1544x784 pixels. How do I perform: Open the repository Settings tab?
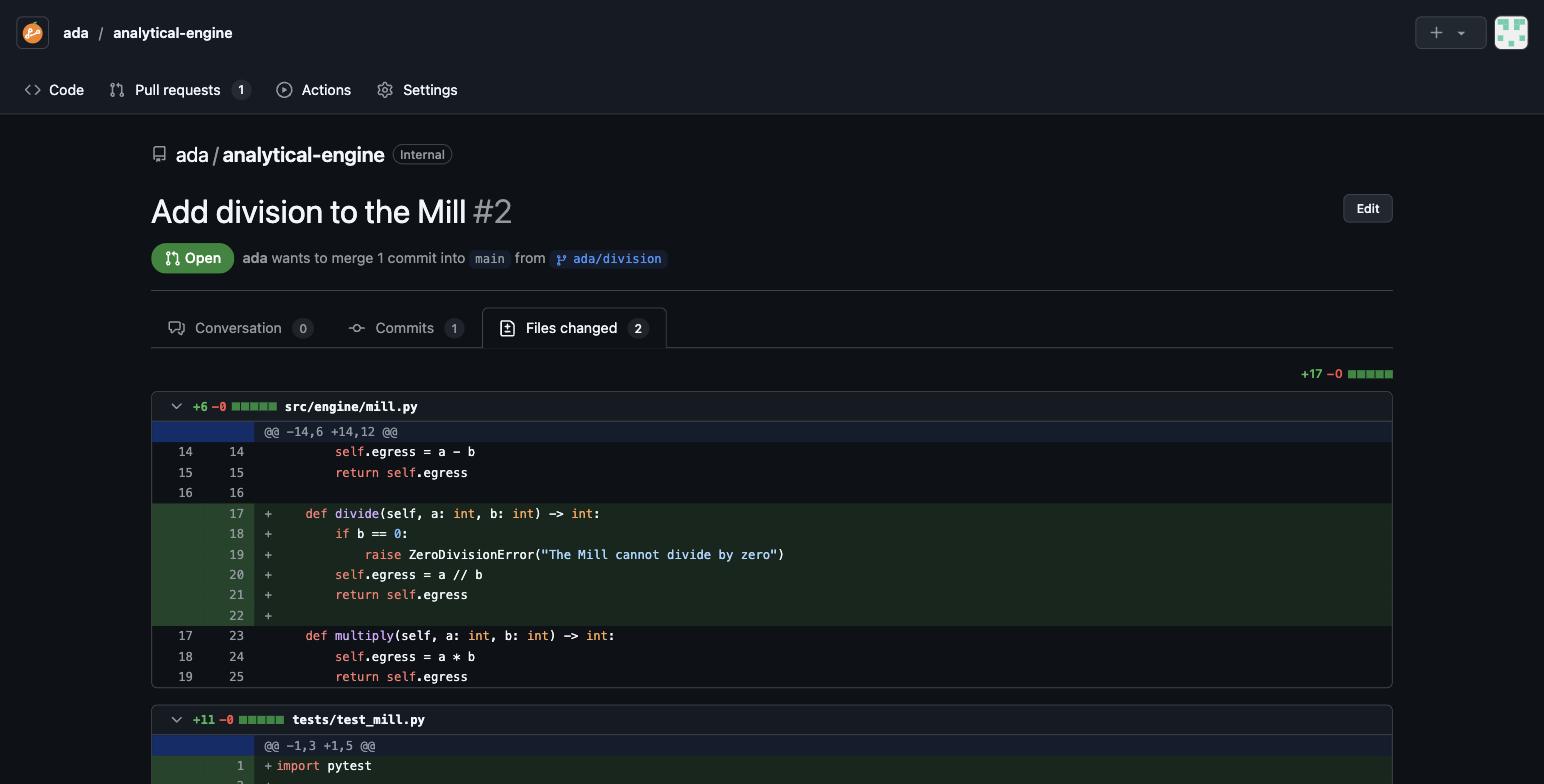coord(417,90)
